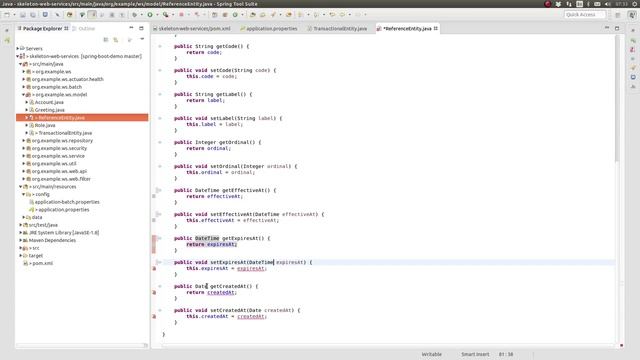The height and width of the screenshot is (360, 640).
Task: Open the Run dropdown arrow
Action: point(157,15)
